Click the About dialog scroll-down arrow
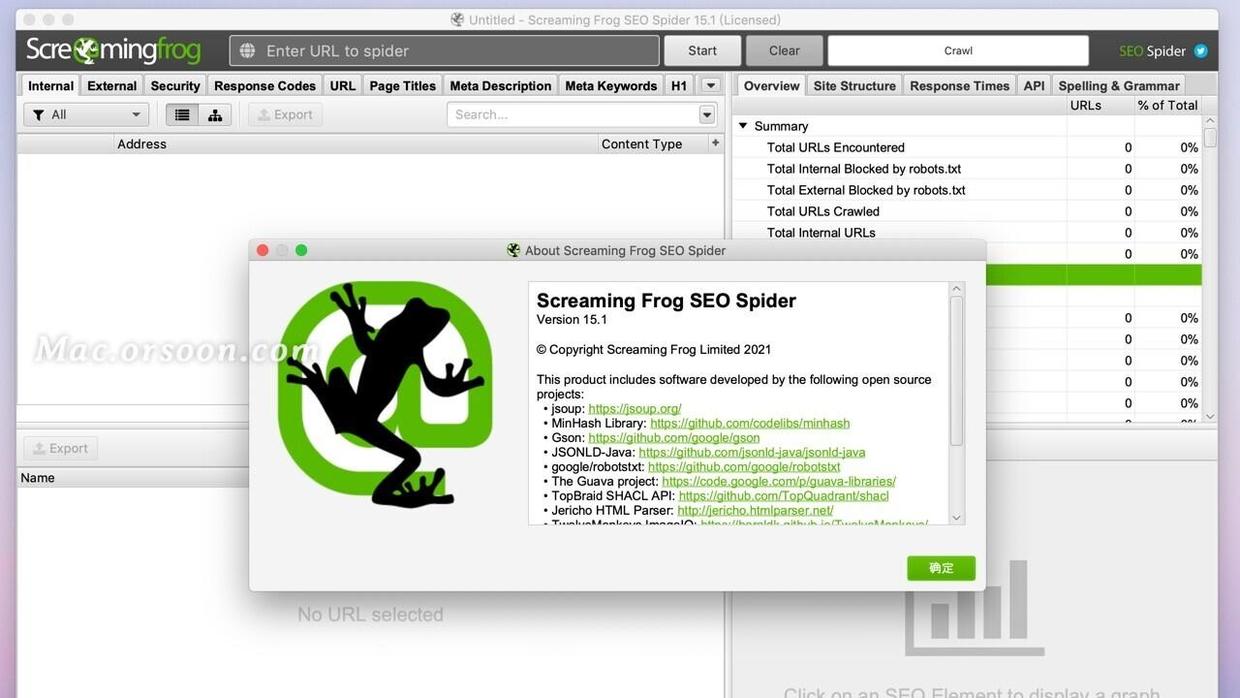This screenshot has height=698, width=1240. click(957, 517)
